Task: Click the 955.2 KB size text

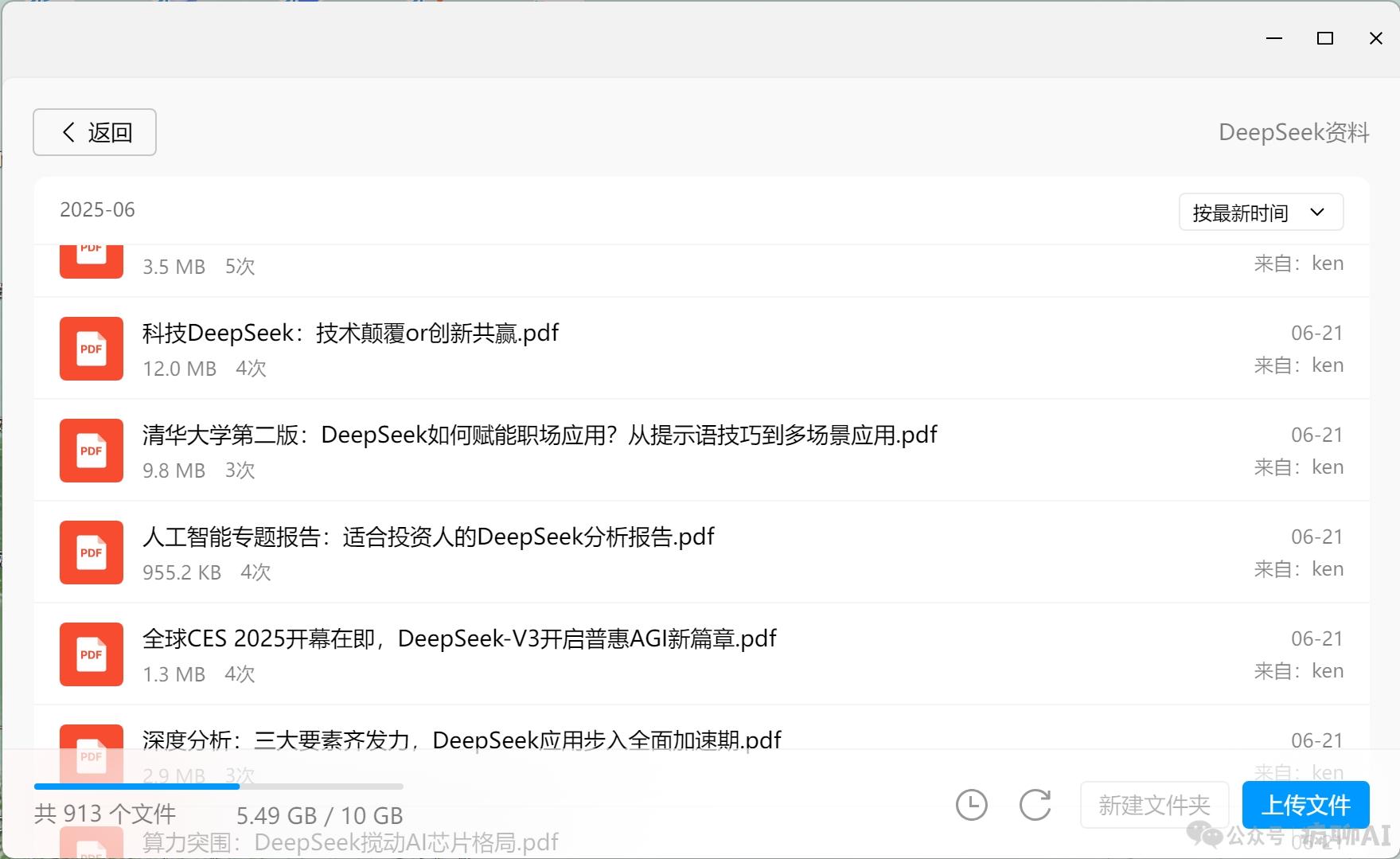Action: coord(181,572)
